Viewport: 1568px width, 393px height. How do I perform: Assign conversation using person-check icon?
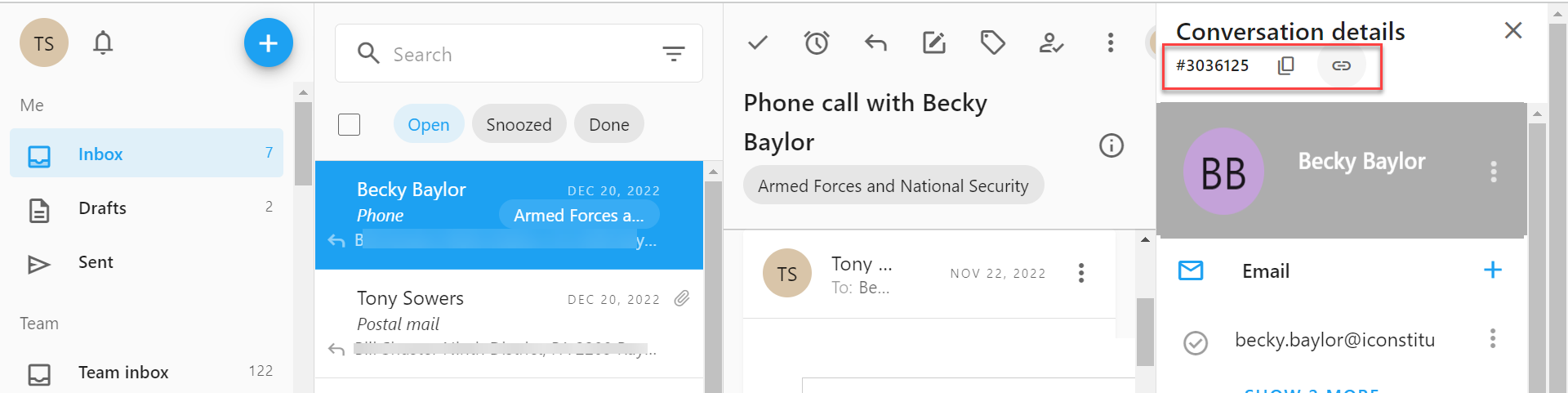tap(1051, 42)
